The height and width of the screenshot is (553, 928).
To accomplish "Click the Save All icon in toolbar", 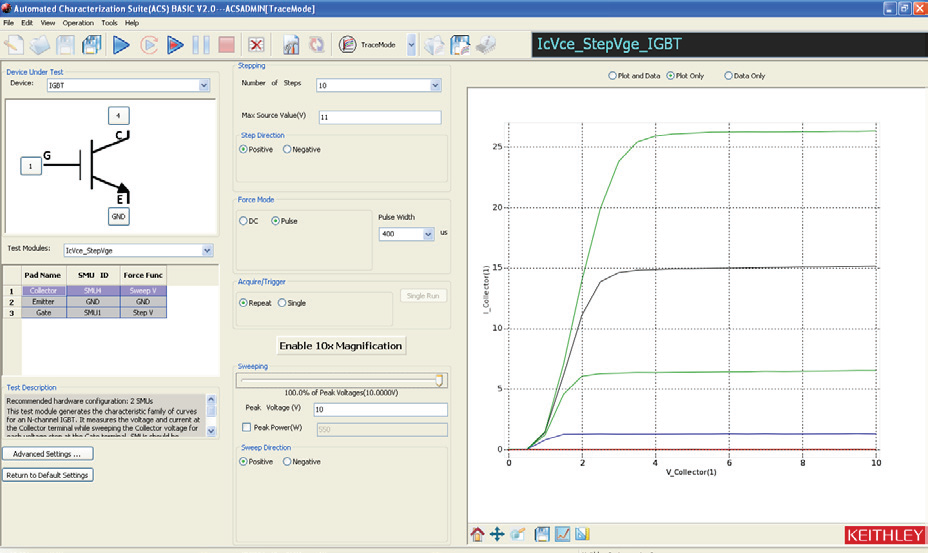I will coord(91,45).
